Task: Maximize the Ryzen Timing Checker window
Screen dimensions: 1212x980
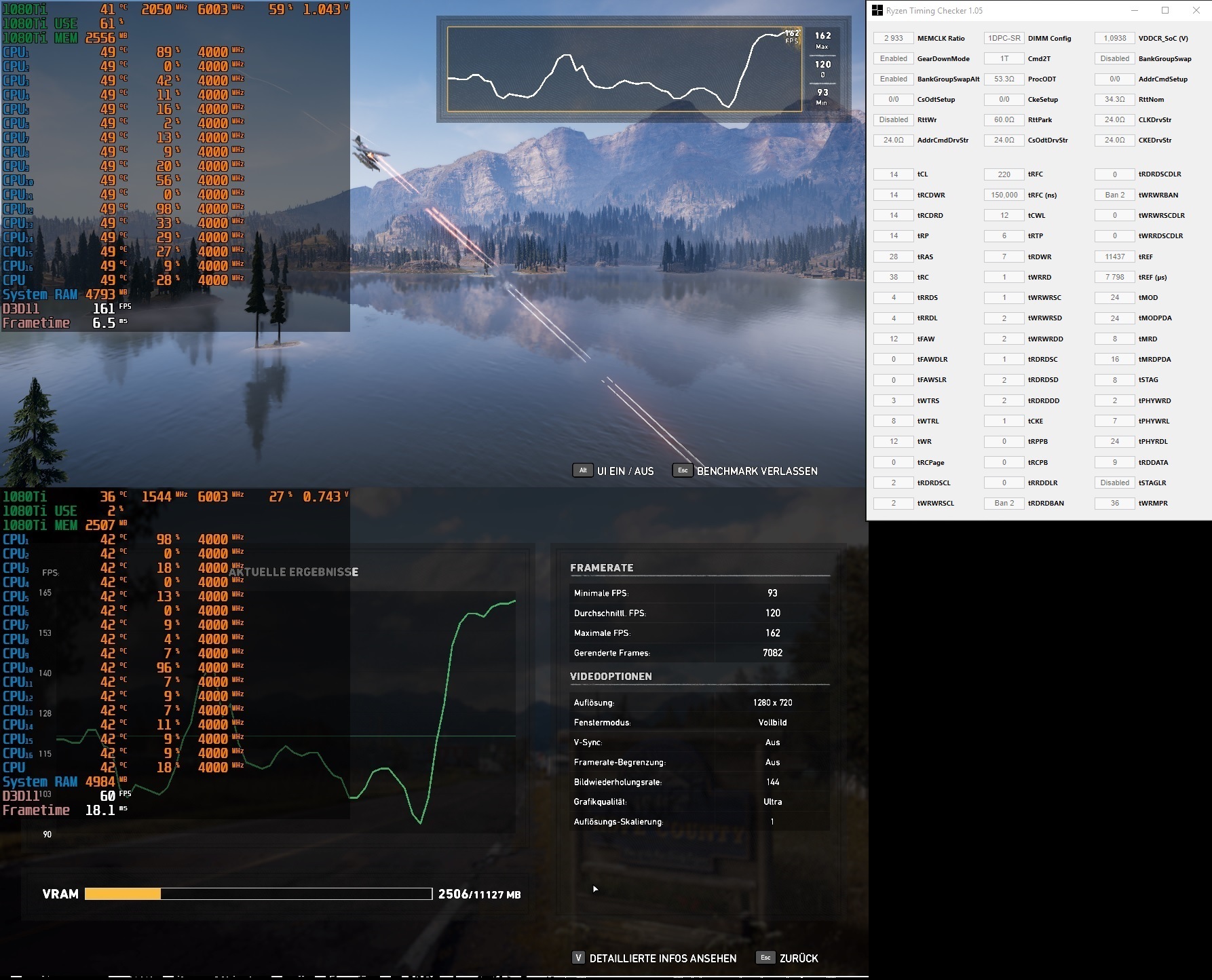Action: click(x=1165, y=11)
